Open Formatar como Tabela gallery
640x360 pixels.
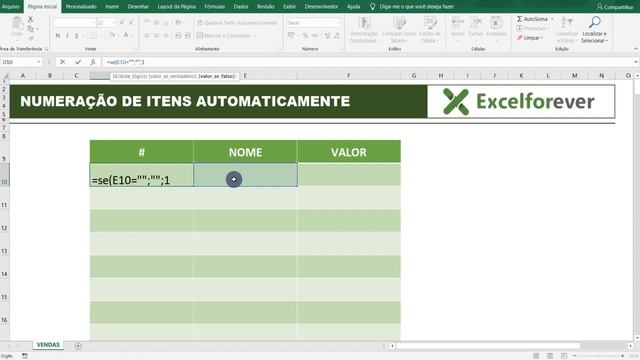coord(399,30)
